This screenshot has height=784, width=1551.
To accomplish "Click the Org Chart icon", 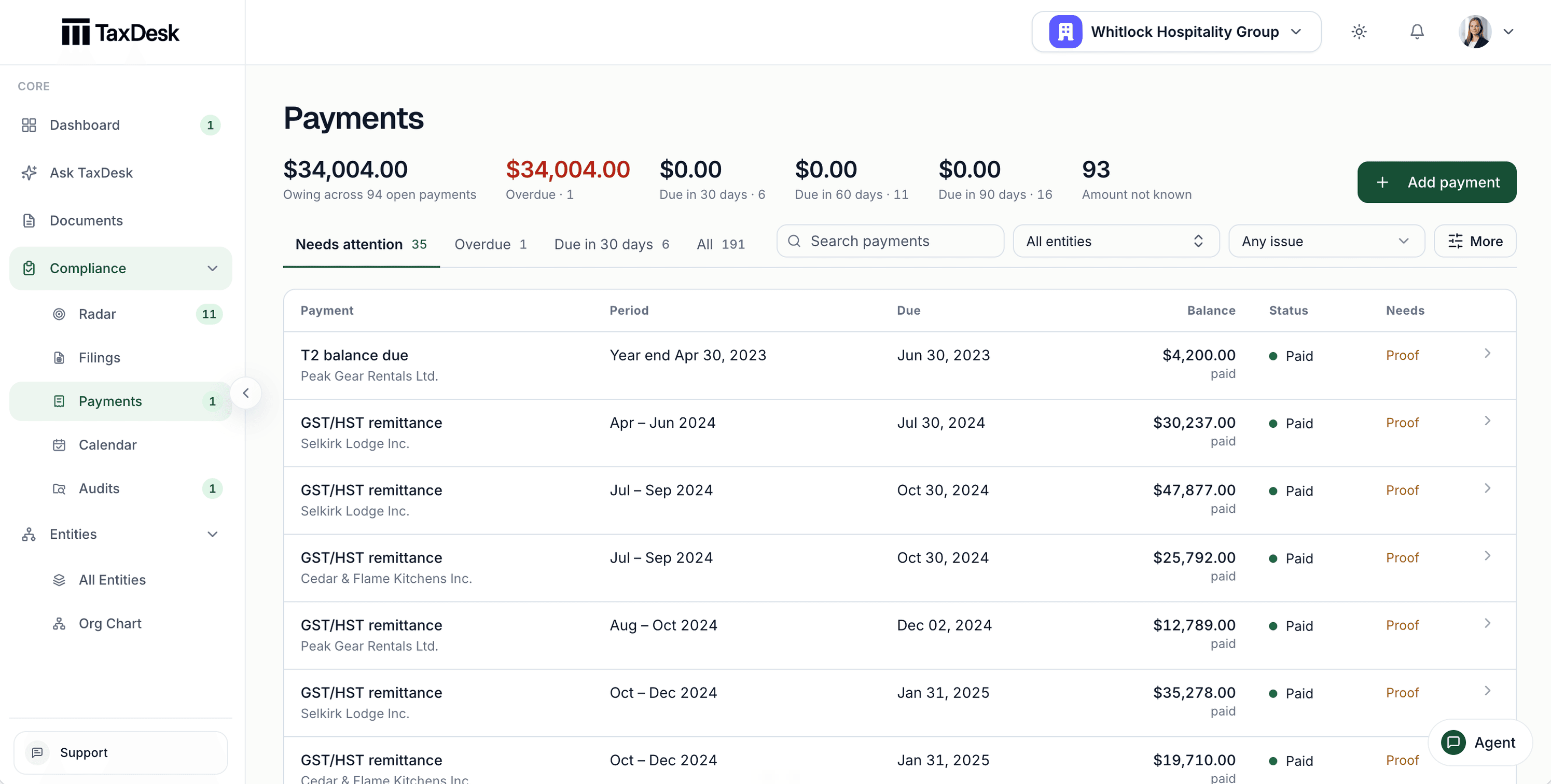I will click(59, 623).
